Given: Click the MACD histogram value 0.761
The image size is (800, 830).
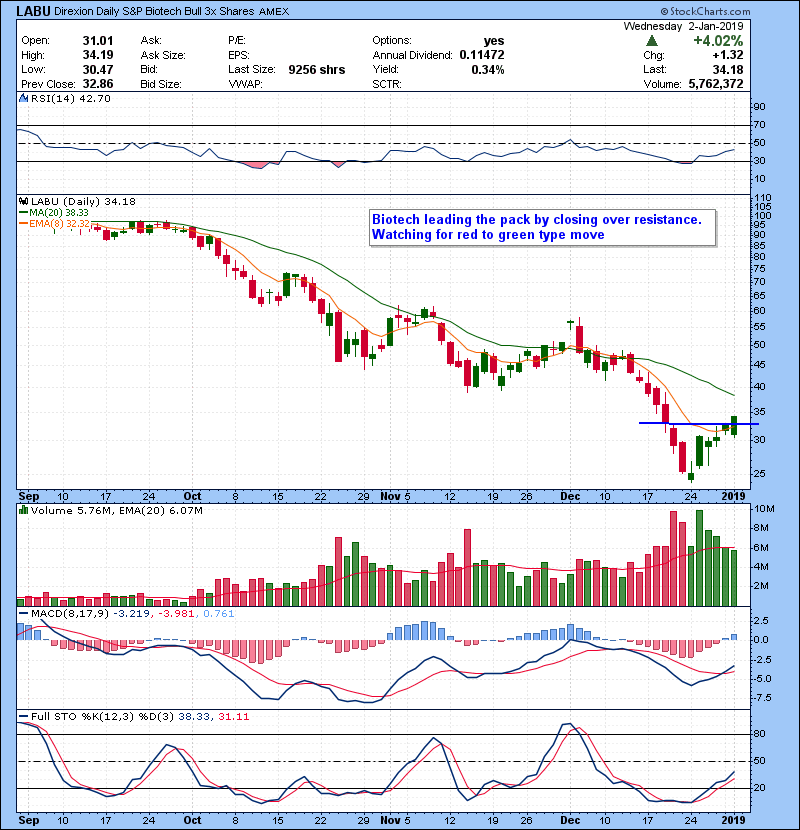Looking at the screenshot, I should (218, 614).
